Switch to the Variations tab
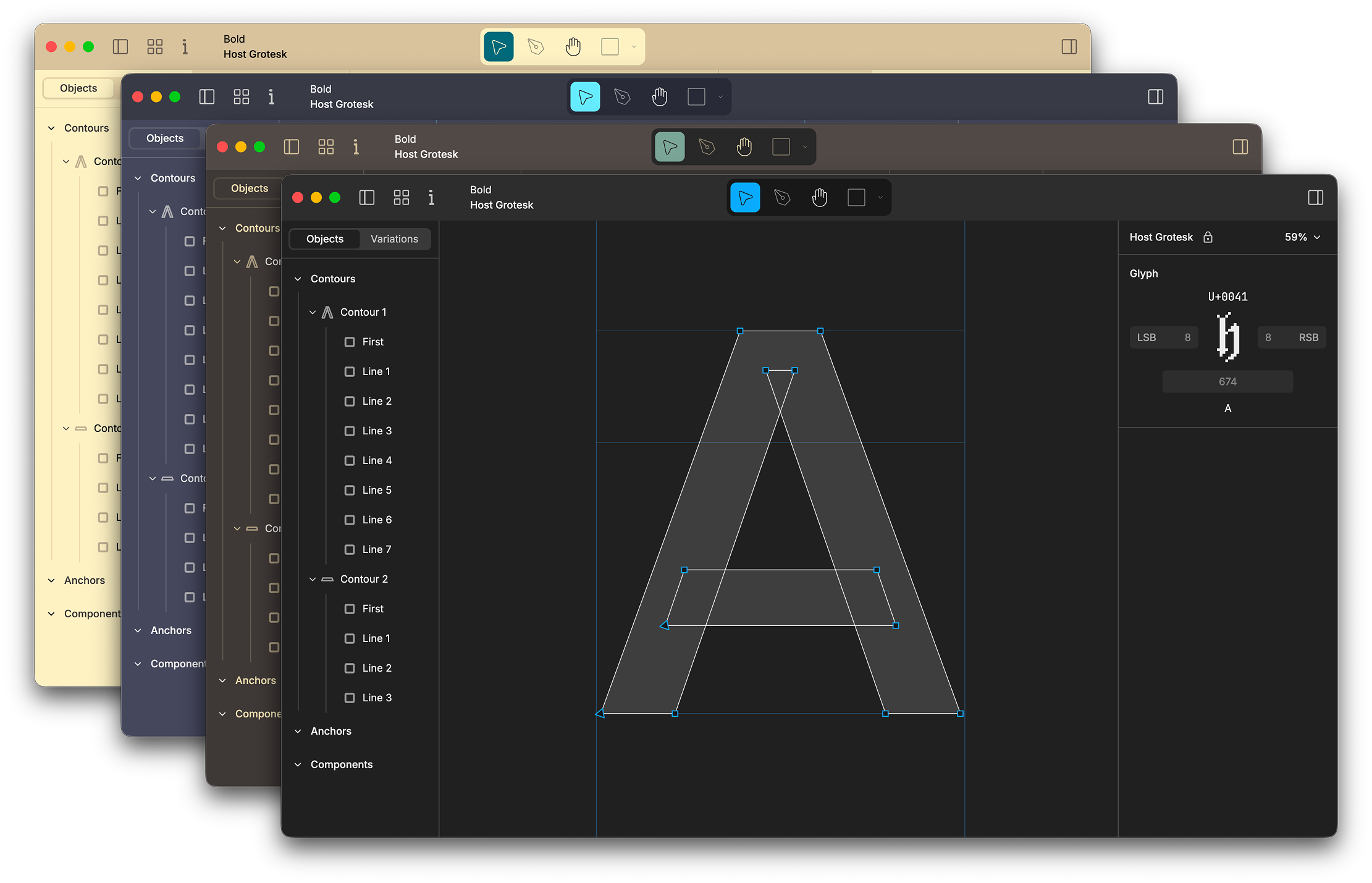 point(394,239)
